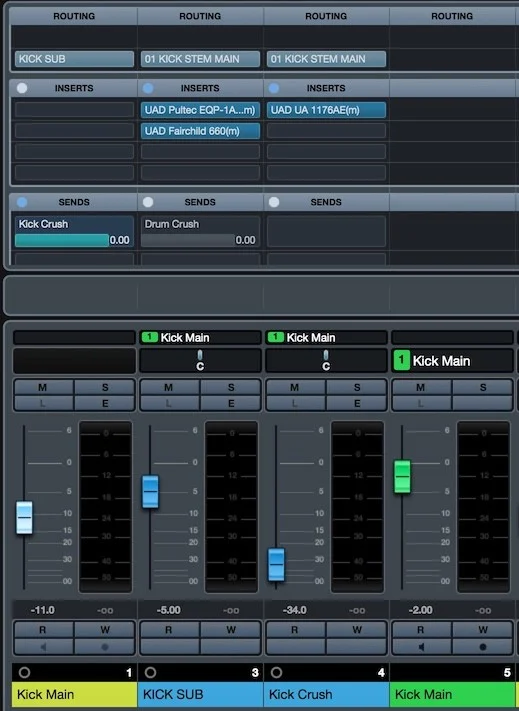Open Drum Crush send destination slot

[200, 224]
